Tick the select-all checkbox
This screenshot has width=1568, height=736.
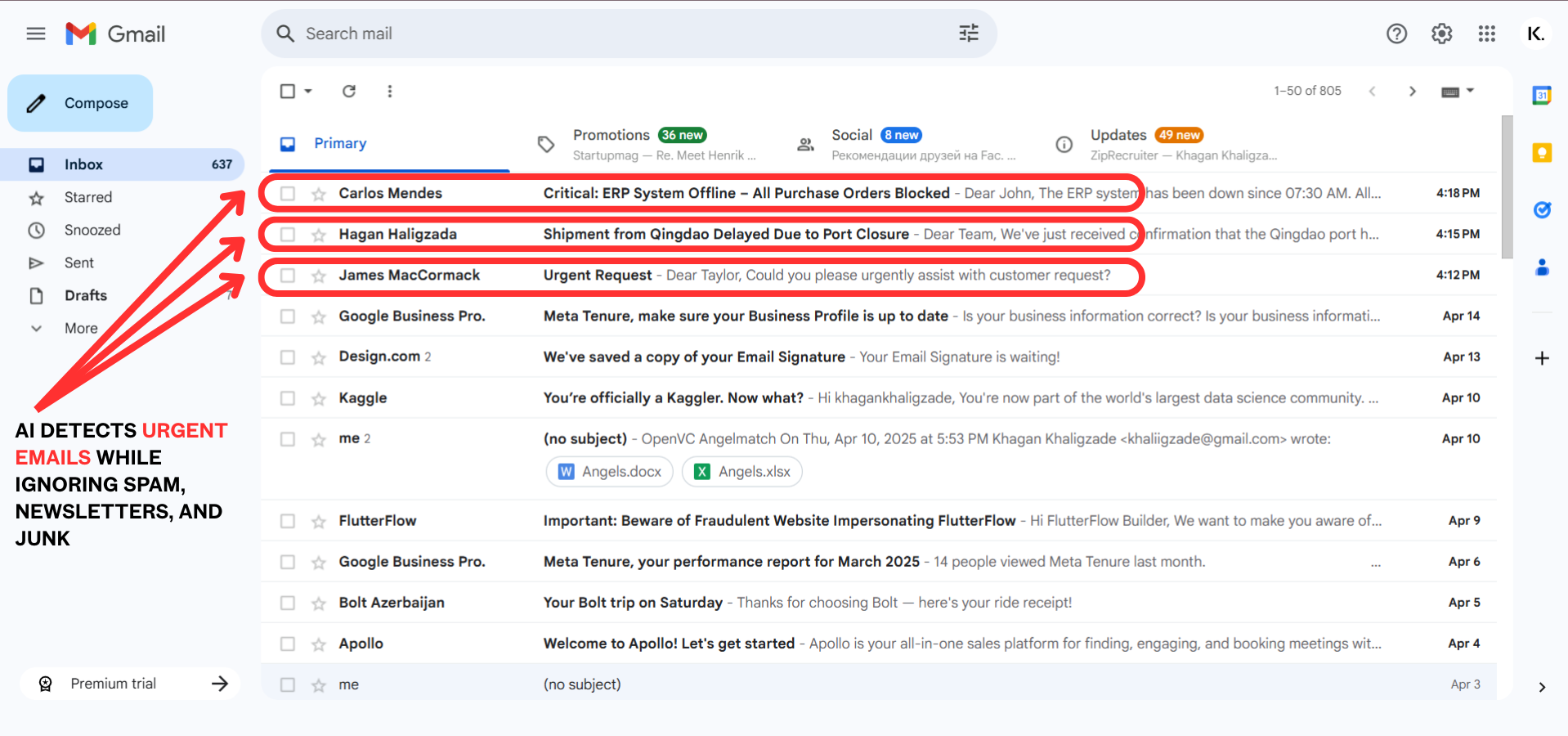point(288,91)
